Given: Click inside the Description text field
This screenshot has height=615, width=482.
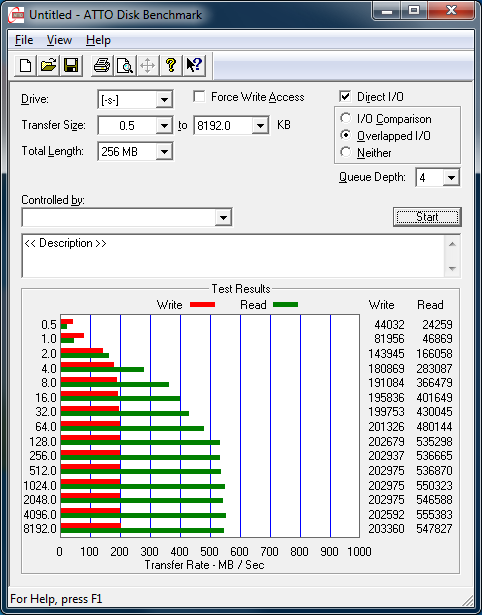Looking at the screenshot, I should (x=233, y=256).
